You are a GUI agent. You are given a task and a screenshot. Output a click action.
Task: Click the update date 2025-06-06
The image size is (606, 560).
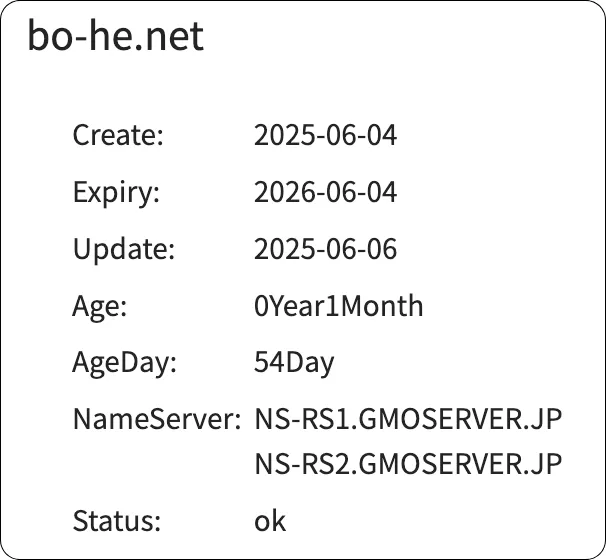[325, 249]
